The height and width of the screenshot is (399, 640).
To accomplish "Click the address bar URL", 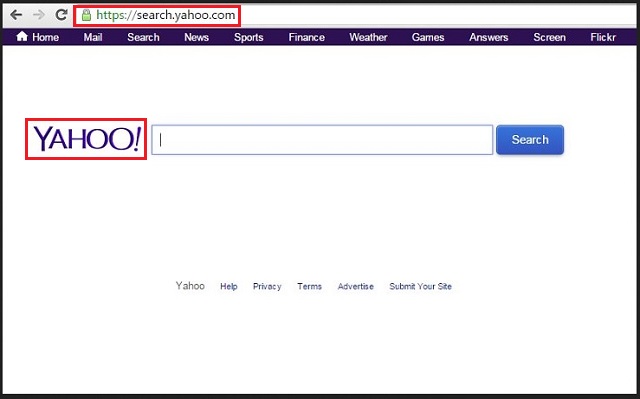I will 166,16.
